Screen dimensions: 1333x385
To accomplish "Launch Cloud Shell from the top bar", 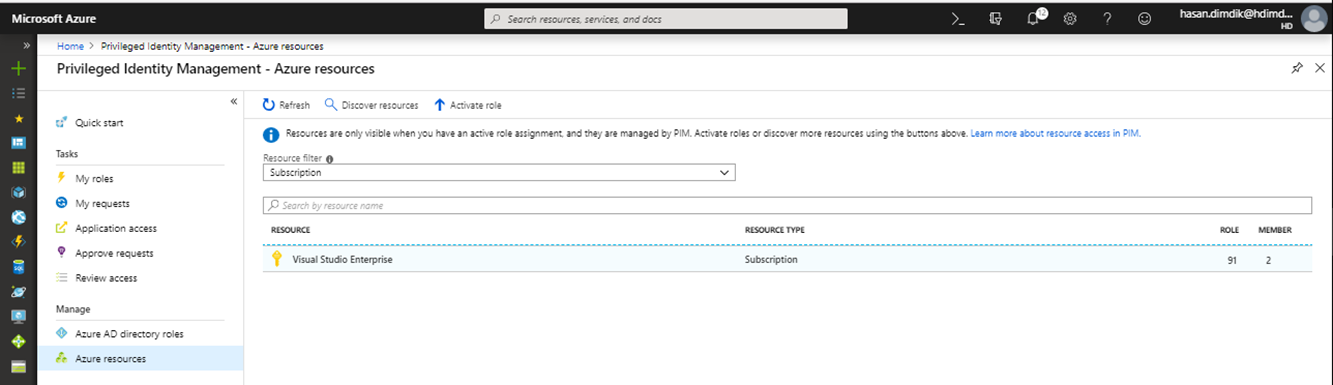I will [x=957, y=18].
